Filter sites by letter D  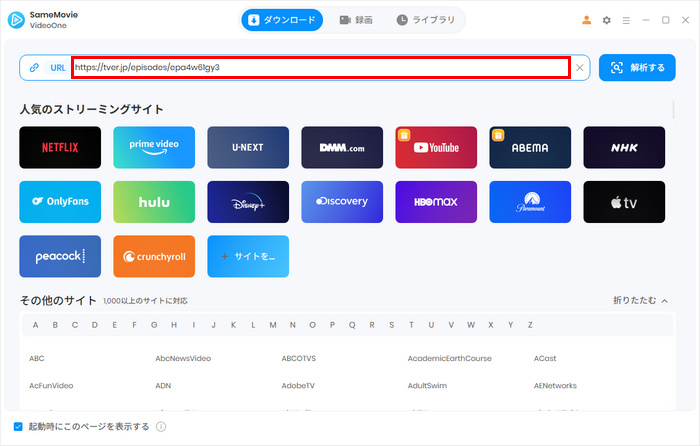(95, 325)
